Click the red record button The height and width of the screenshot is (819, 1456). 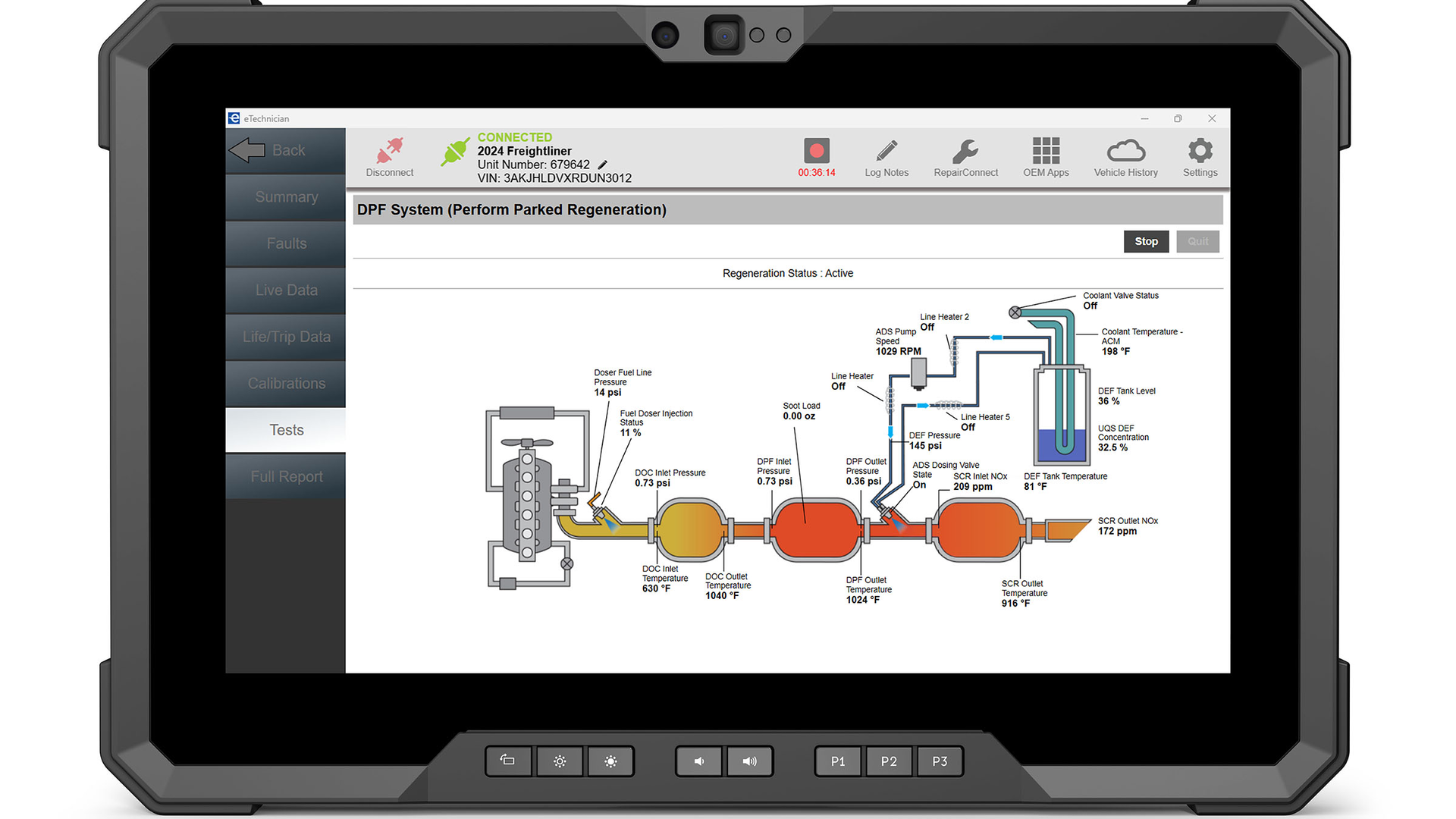[817, 151]
